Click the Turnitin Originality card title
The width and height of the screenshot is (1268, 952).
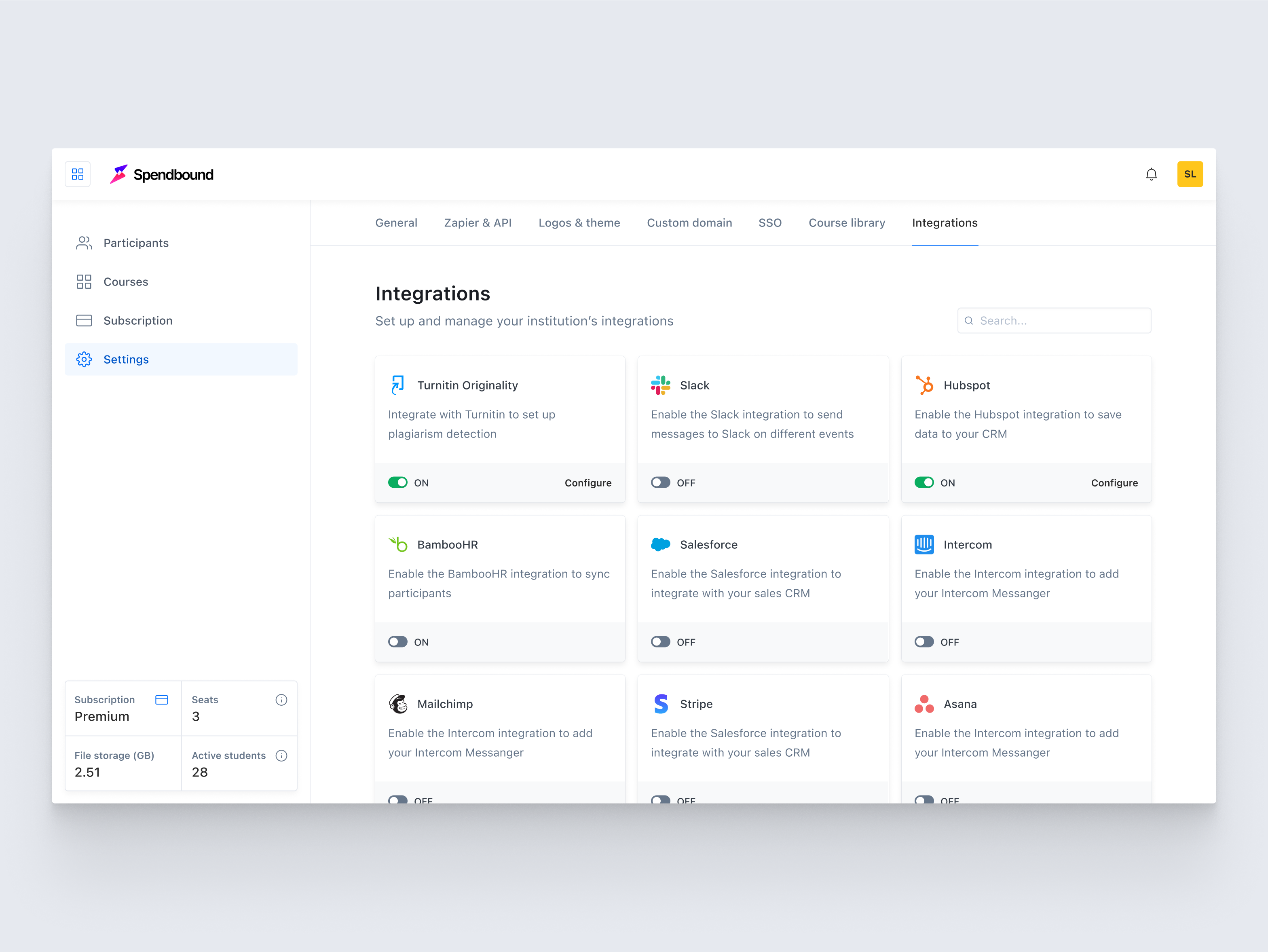(467, 385)
